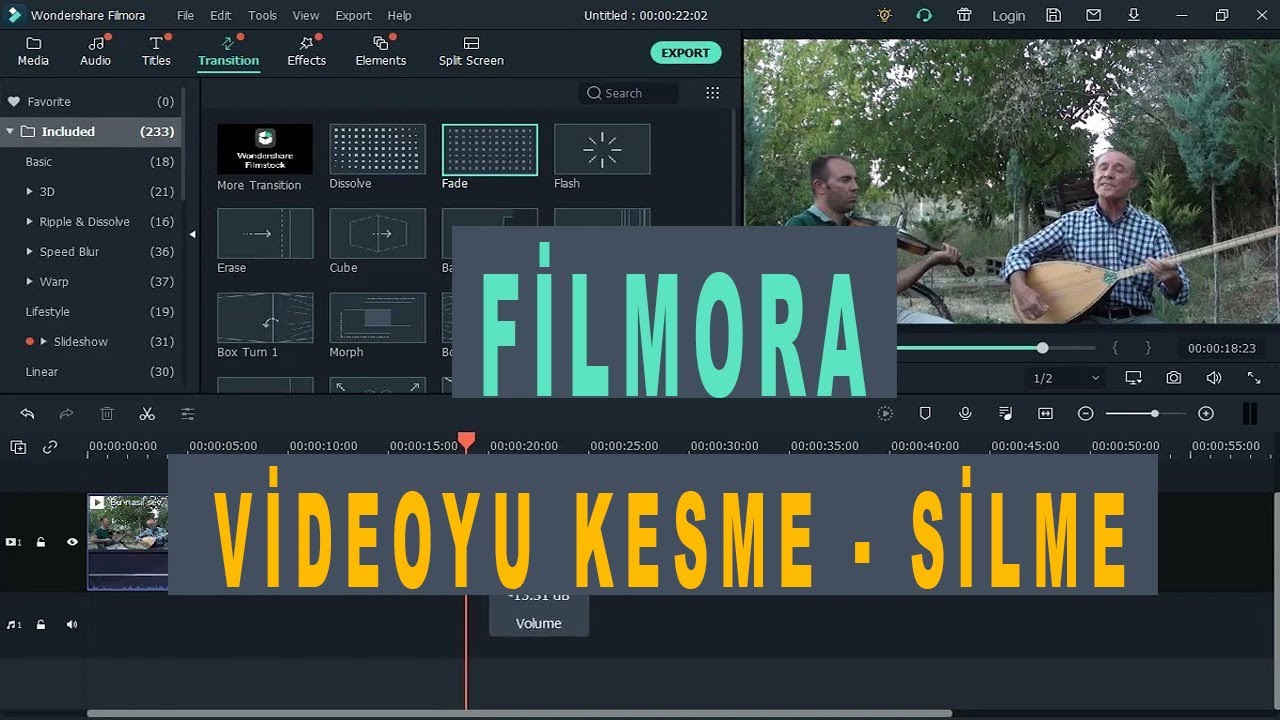Click the preview playback progress slider handle
The image size is (1280, 720).
click(x=1042, y=348)
